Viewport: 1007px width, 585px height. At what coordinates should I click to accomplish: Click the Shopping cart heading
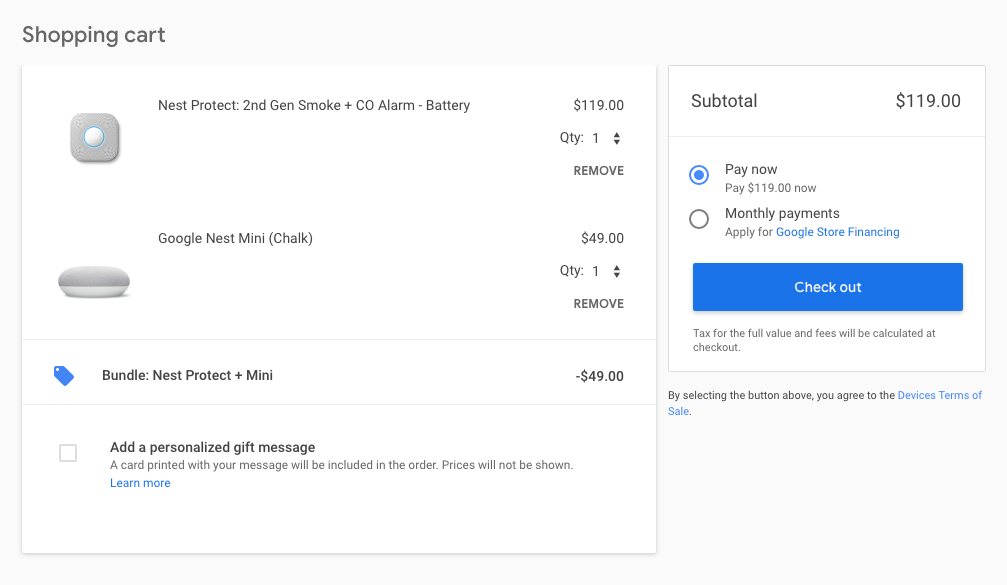point(94,35)
